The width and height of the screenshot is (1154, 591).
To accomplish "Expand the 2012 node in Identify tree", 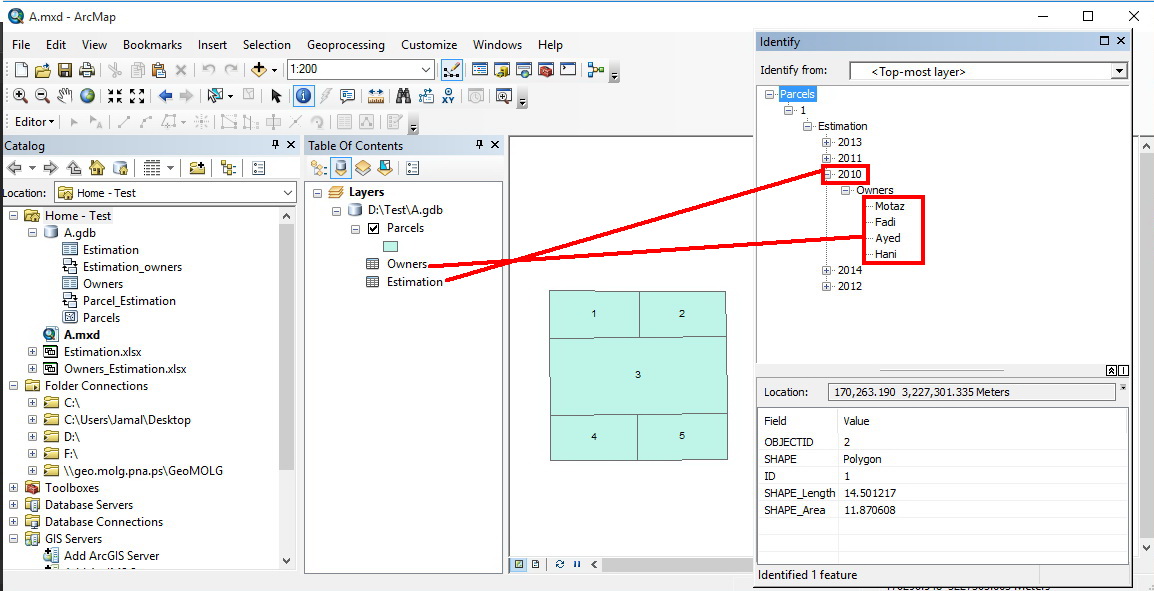I will 826,286.
